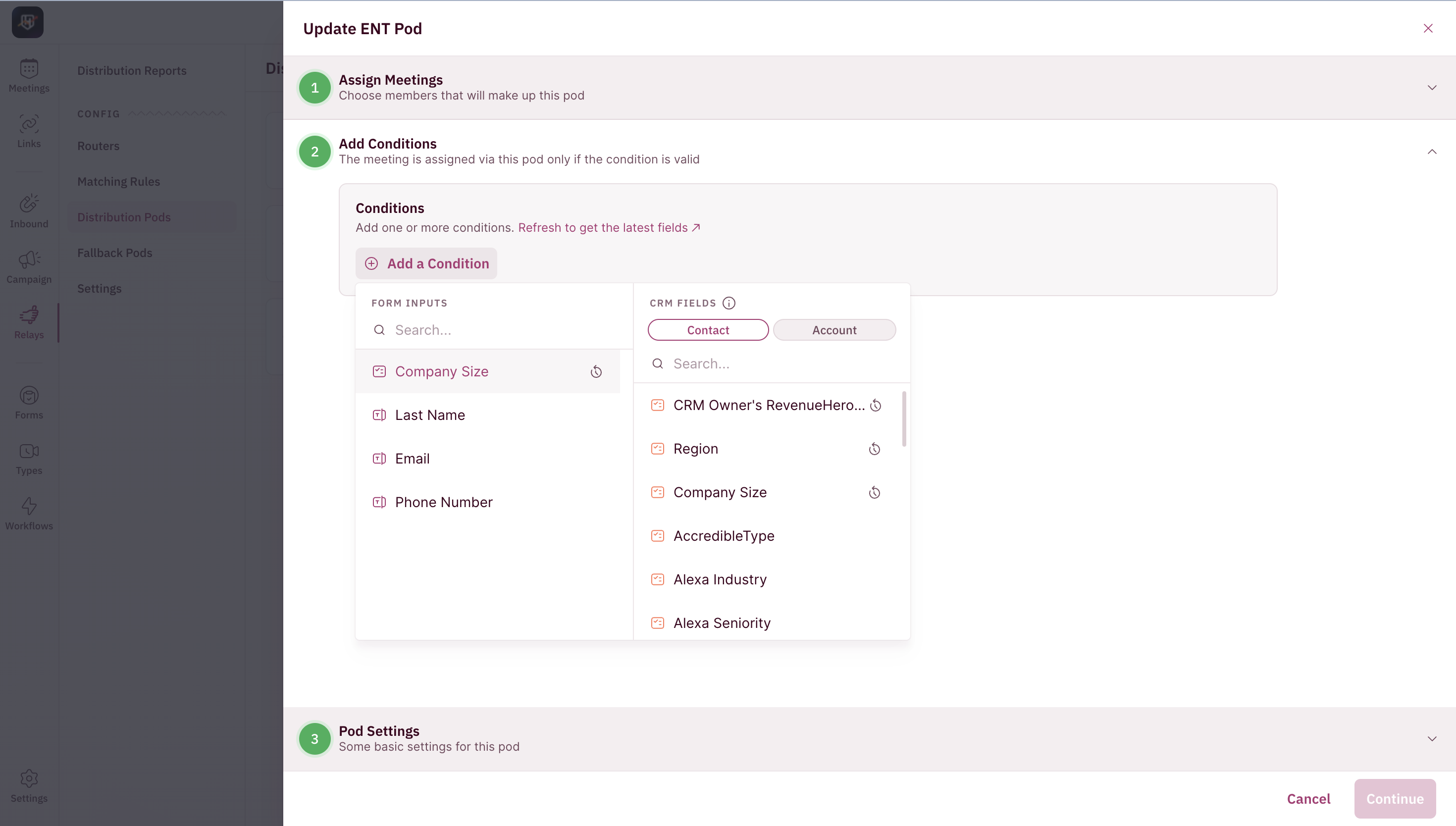Click the search icon in Form Inputs
This screenshot has height=826, width=1456.
[379, 330]
